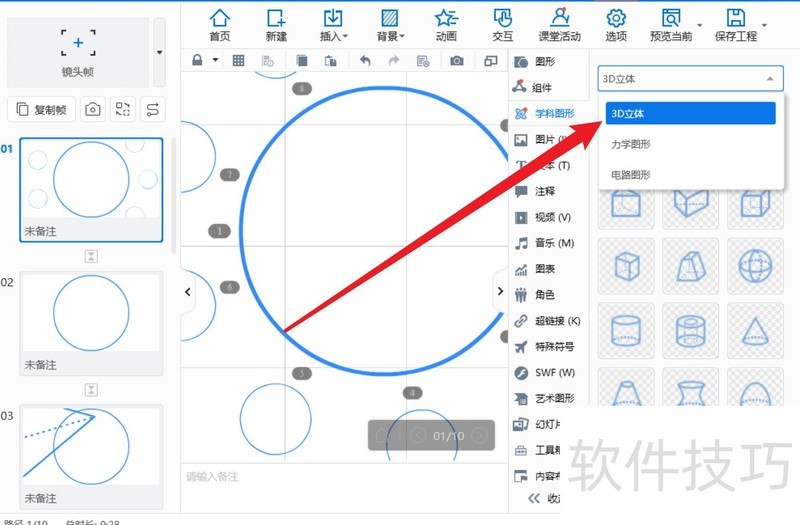Click the frame-fit icon in the frame toolbar
The width and height of the screenshot is (800, 525).
point(122,109)
